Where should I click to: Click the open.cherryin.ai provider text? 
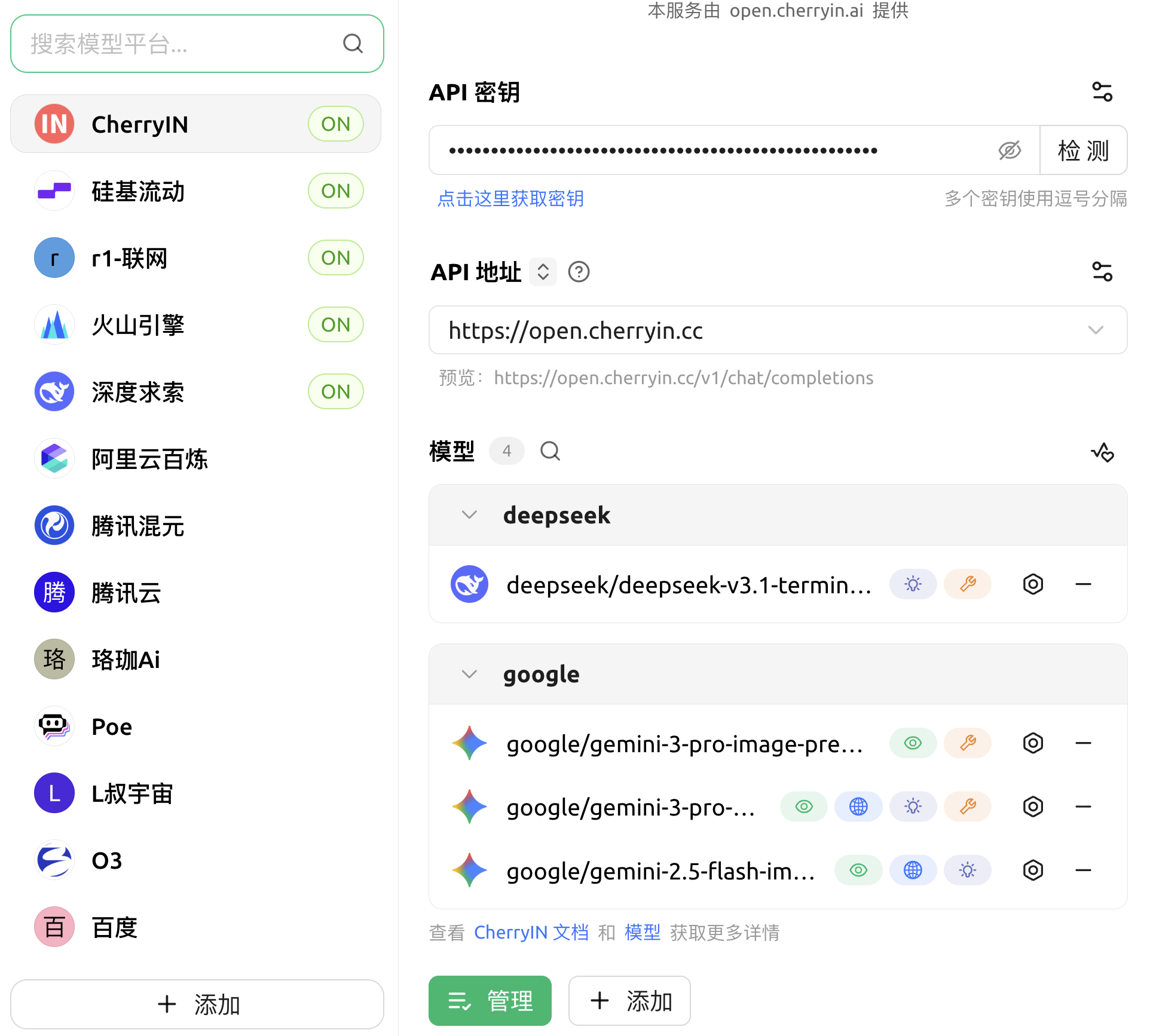pyautogui.click(x=796, y=11)
